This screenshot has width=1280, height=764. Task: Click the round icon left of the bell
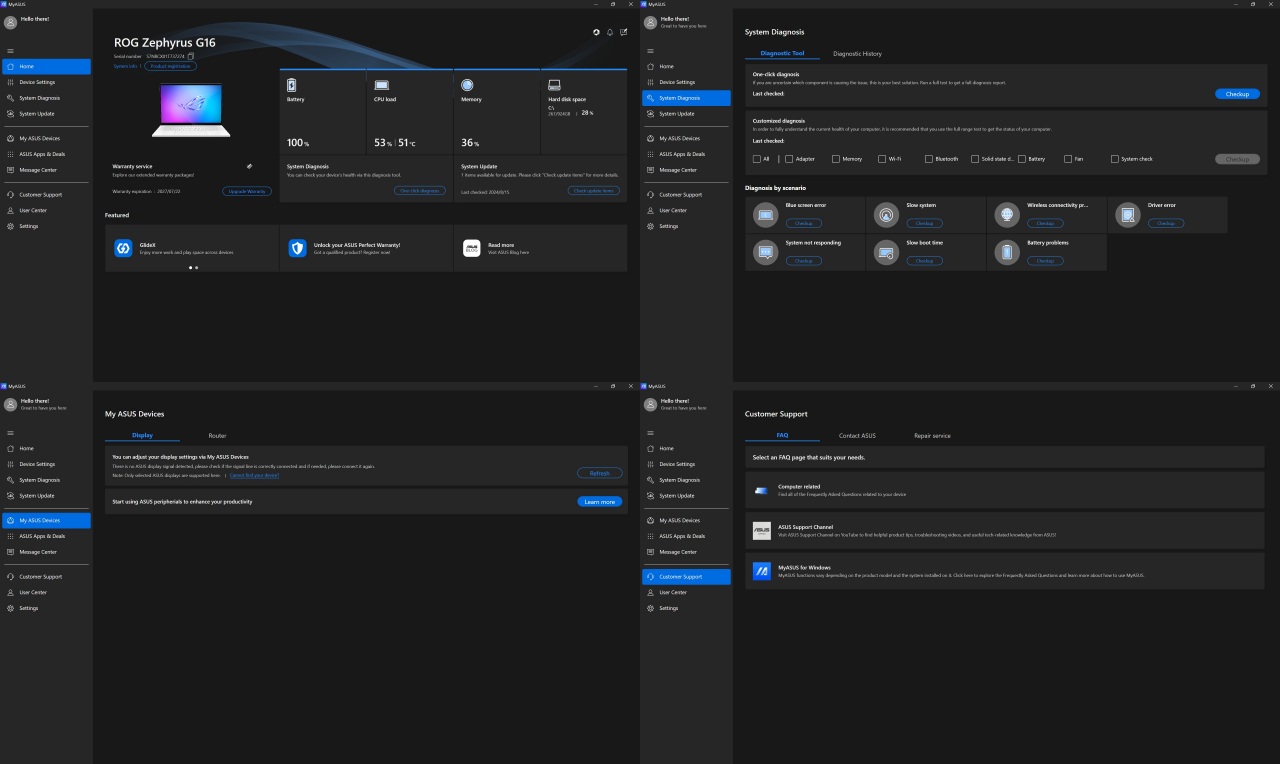596,32
